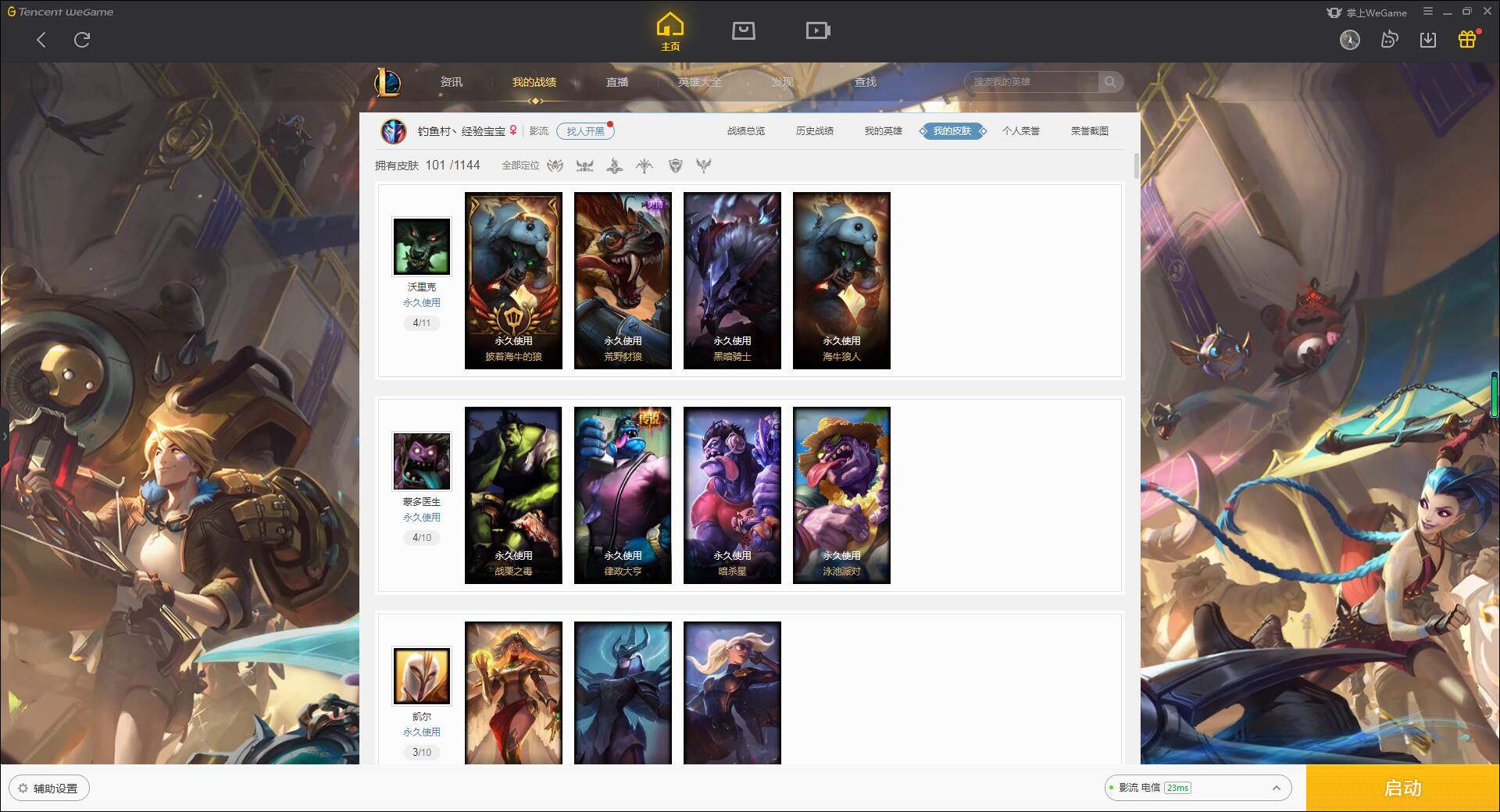Screen dimensions: 1500x812
Task: Open the 战绩总览 sub-tab
Action: (746, 131)
